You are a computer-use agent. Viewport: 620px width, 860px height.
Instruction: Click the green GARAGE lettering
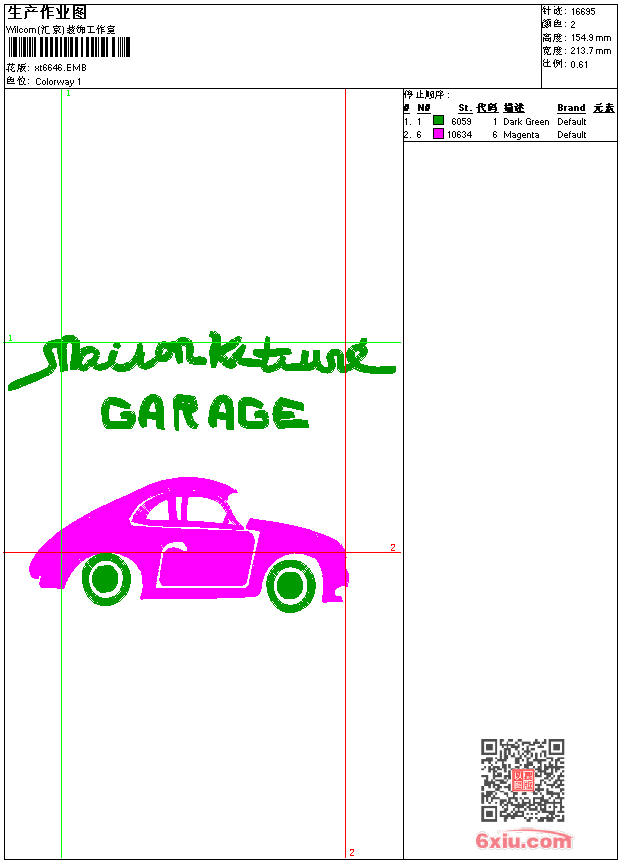pyautogui.click(x=205, y=413)
